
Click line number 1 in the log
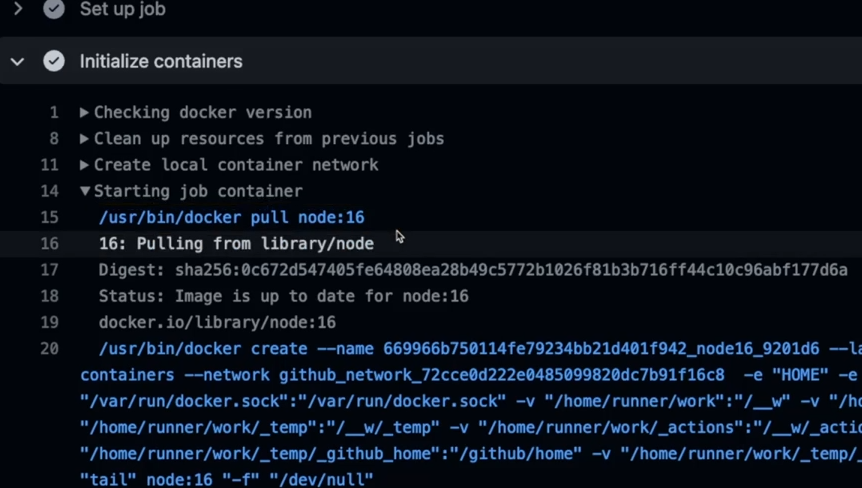pos(54,113)
